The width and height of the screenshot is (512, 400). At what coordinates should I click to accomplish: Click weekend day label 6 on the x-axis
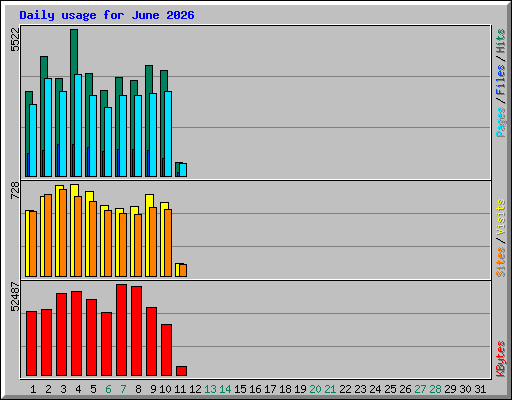(x=108, y=389)
